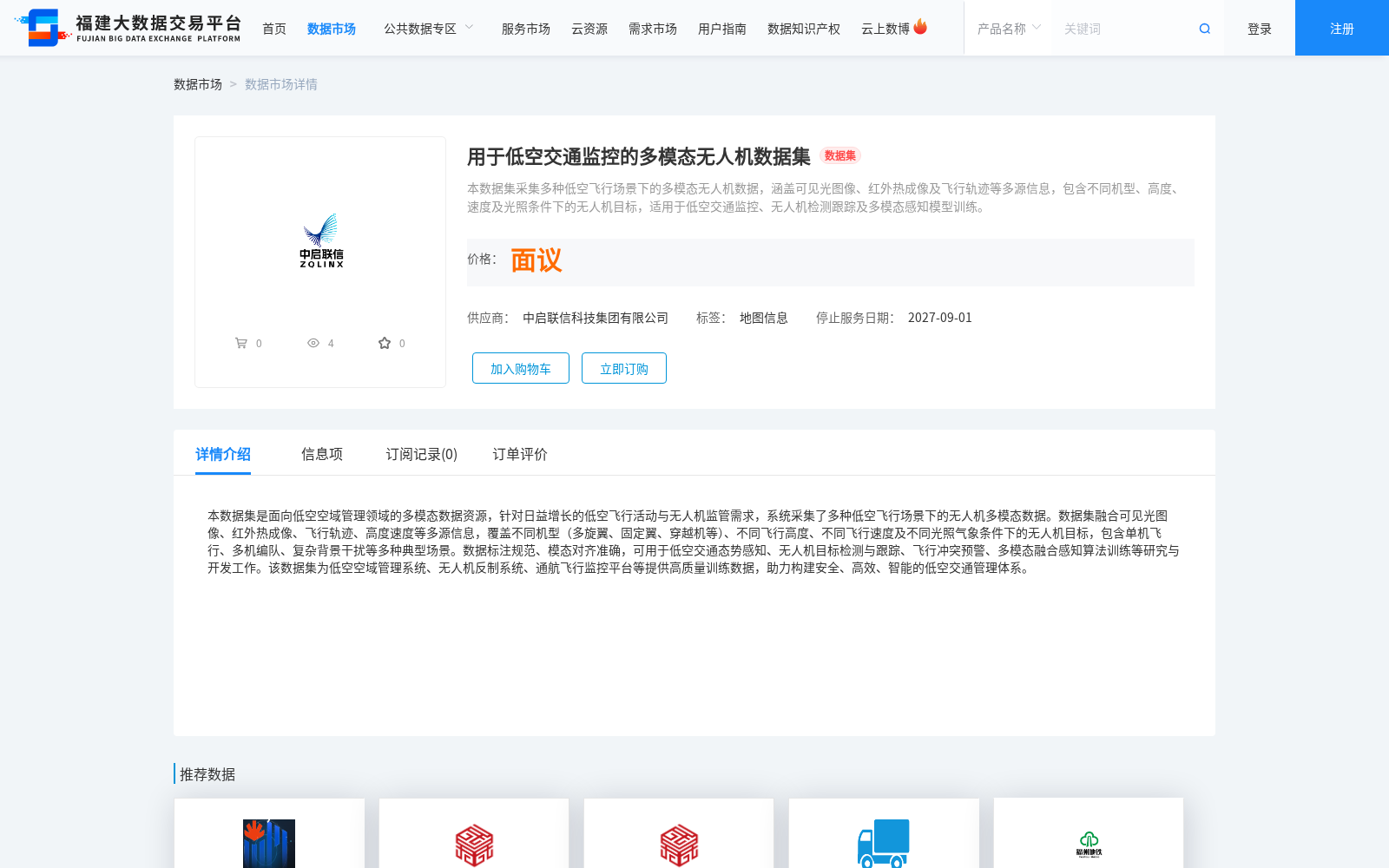This screenshot has width=1389, height=868.
Task: Open 用户指南 menu item
Action: (722, 29)
